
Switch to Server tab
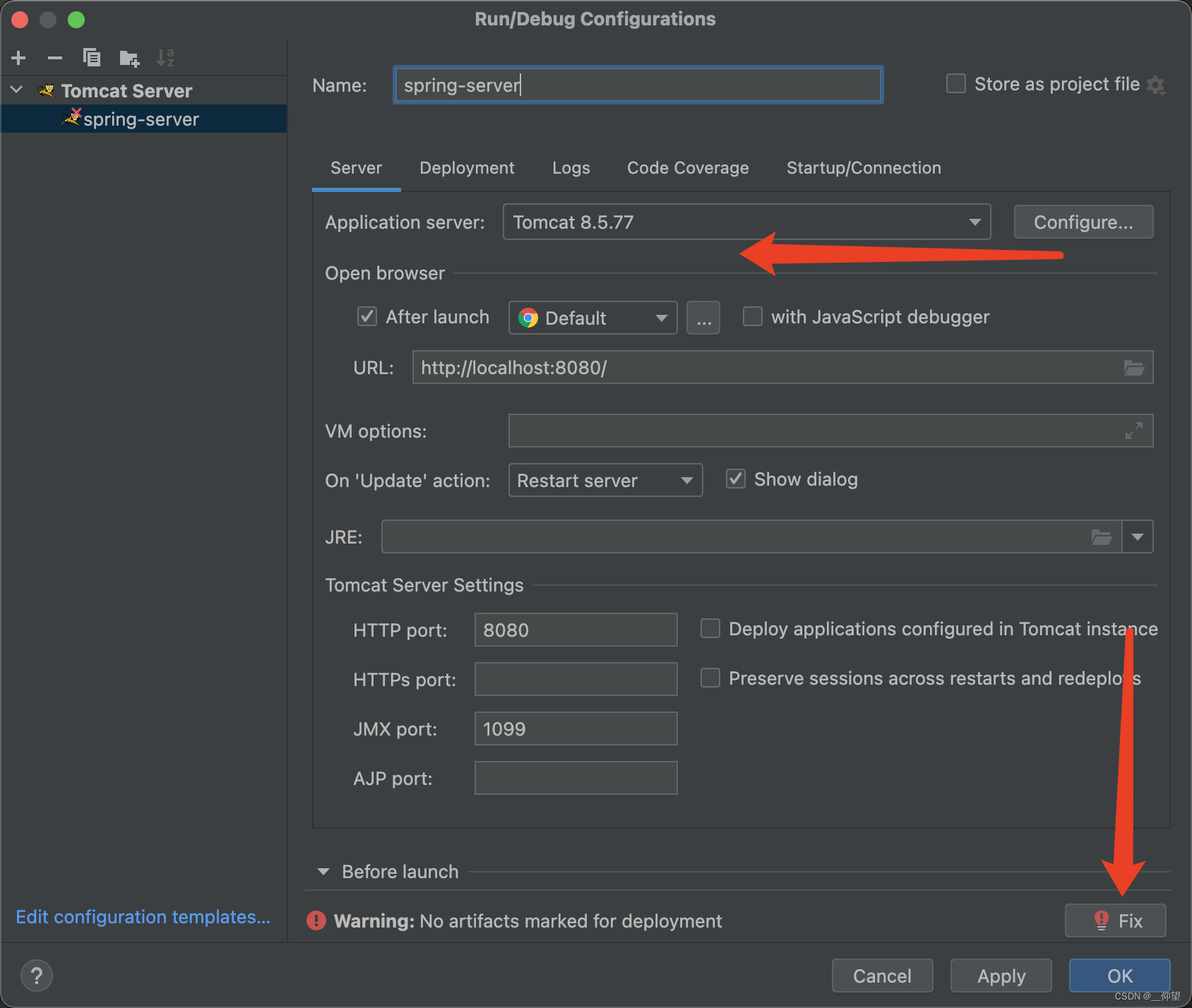coord(356,168)
